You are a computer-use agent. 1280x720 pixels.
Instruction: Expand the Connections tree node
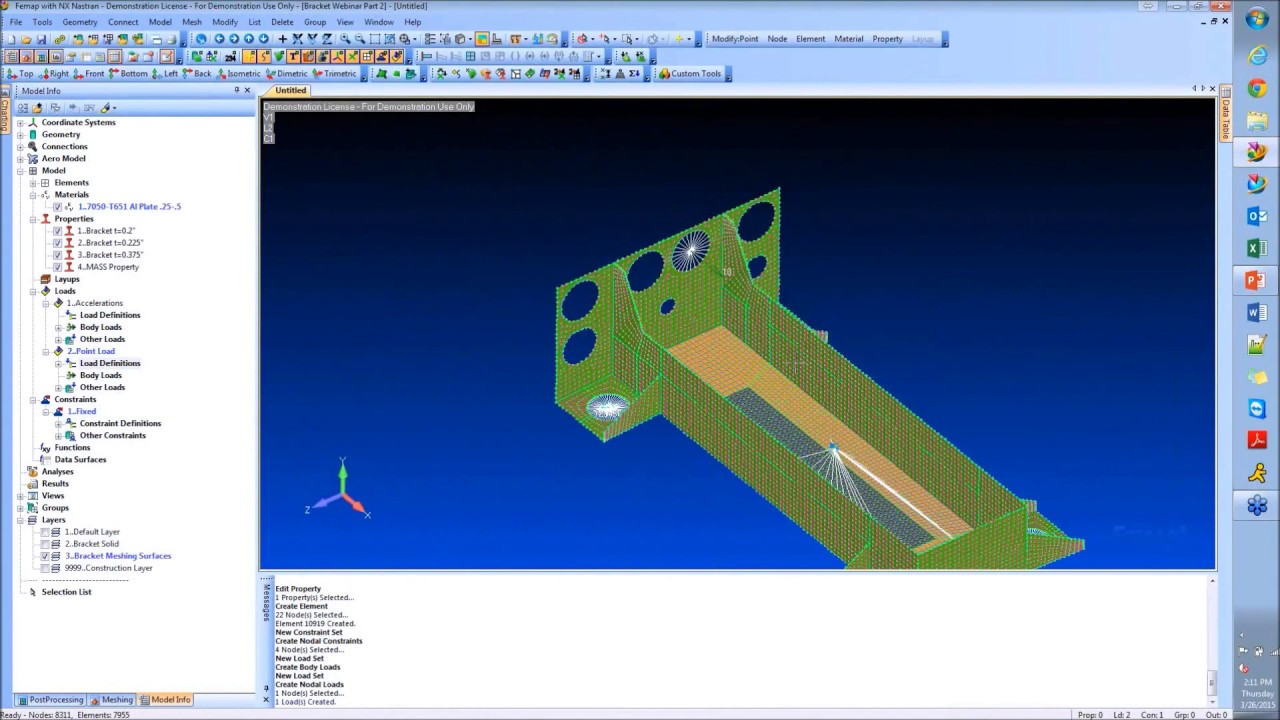(x=20, y=147)
